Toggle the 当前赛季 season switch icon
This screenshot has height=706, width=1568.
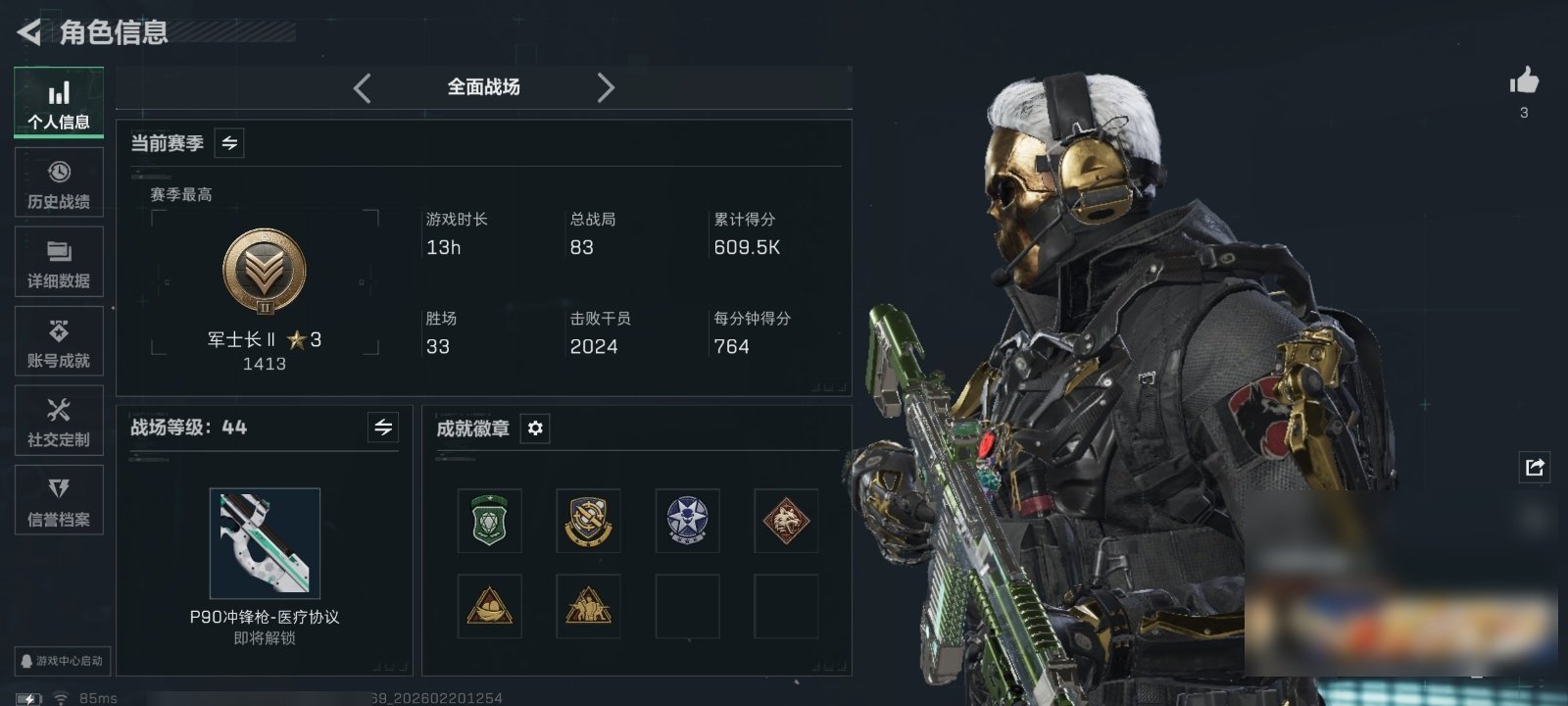(x=229, y=143)
